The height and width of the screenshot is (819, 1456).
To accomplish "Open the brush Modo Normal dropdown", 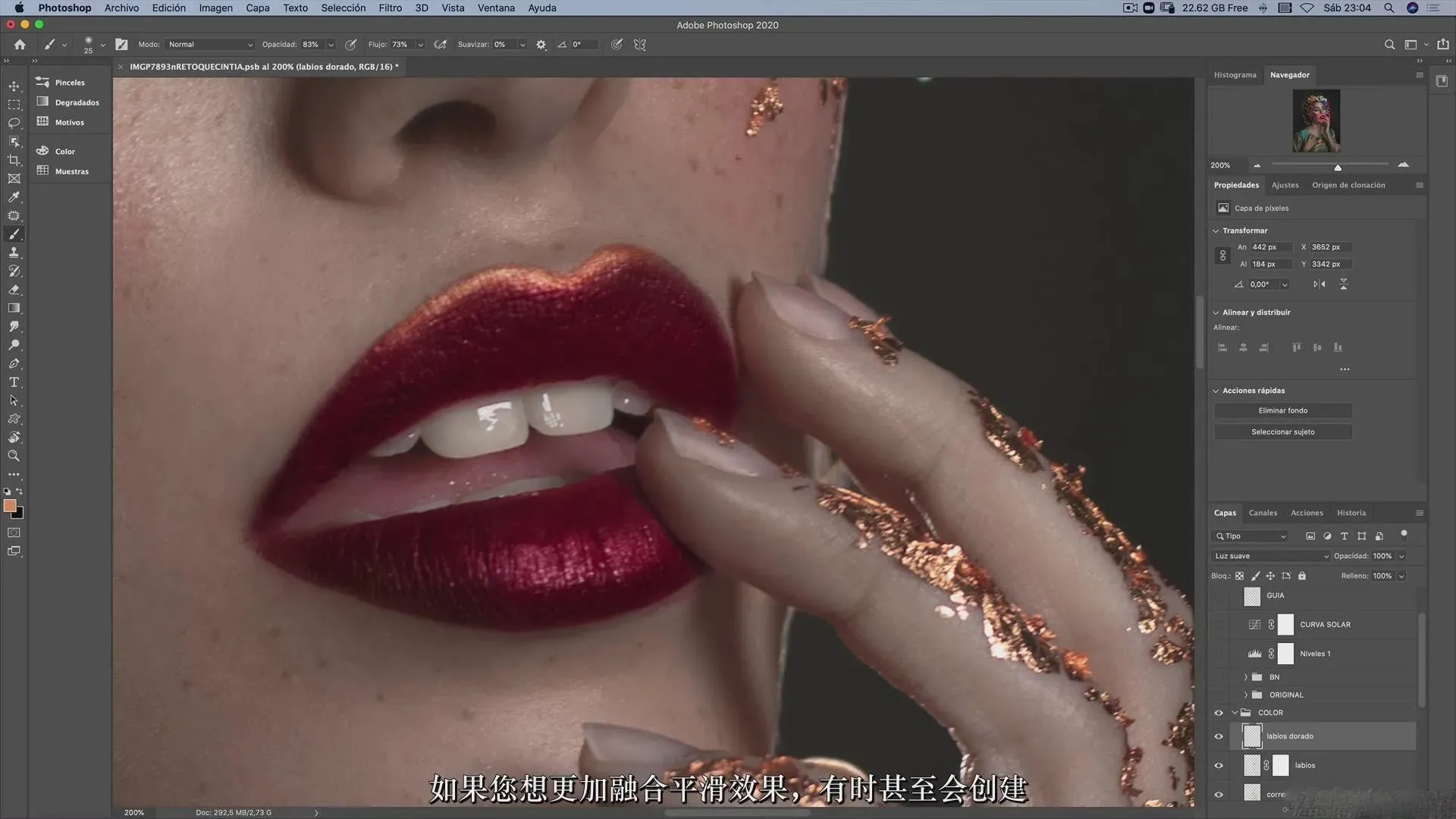I will pyautogui.click(x=210, y=45).
